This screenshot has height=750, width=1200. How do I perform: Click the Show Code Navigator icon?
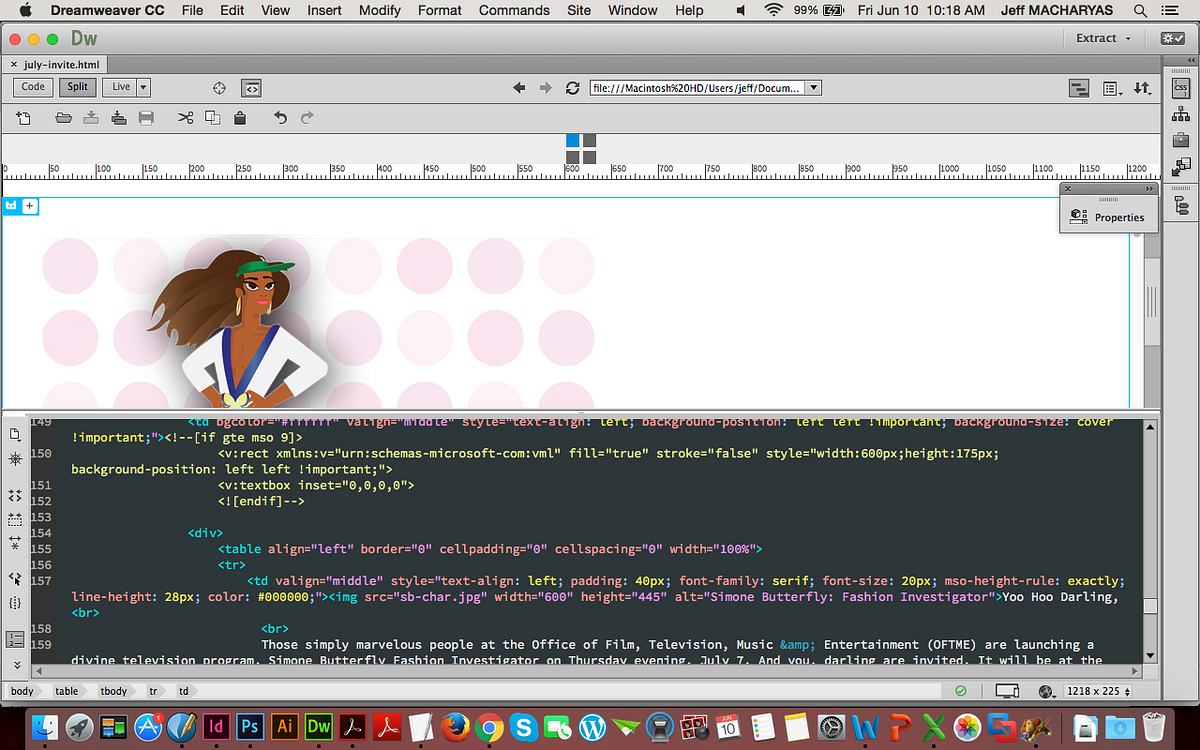[15, 458]
